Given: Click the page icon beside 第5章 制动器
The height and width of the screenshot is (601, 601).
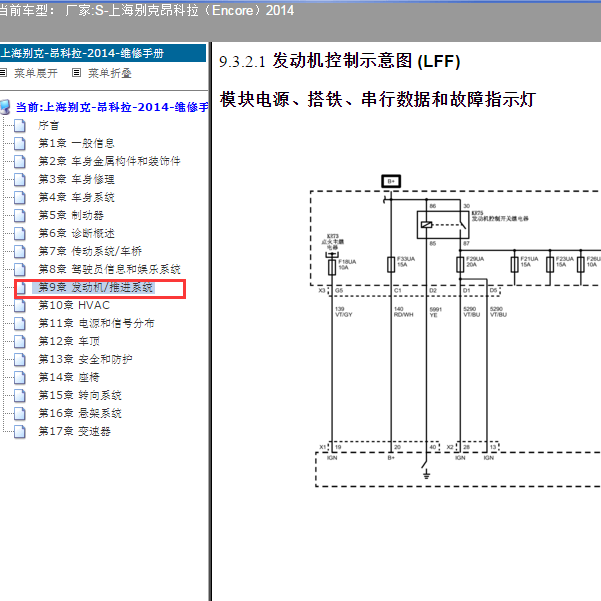Looking at the screenshot, I should 20,215.
